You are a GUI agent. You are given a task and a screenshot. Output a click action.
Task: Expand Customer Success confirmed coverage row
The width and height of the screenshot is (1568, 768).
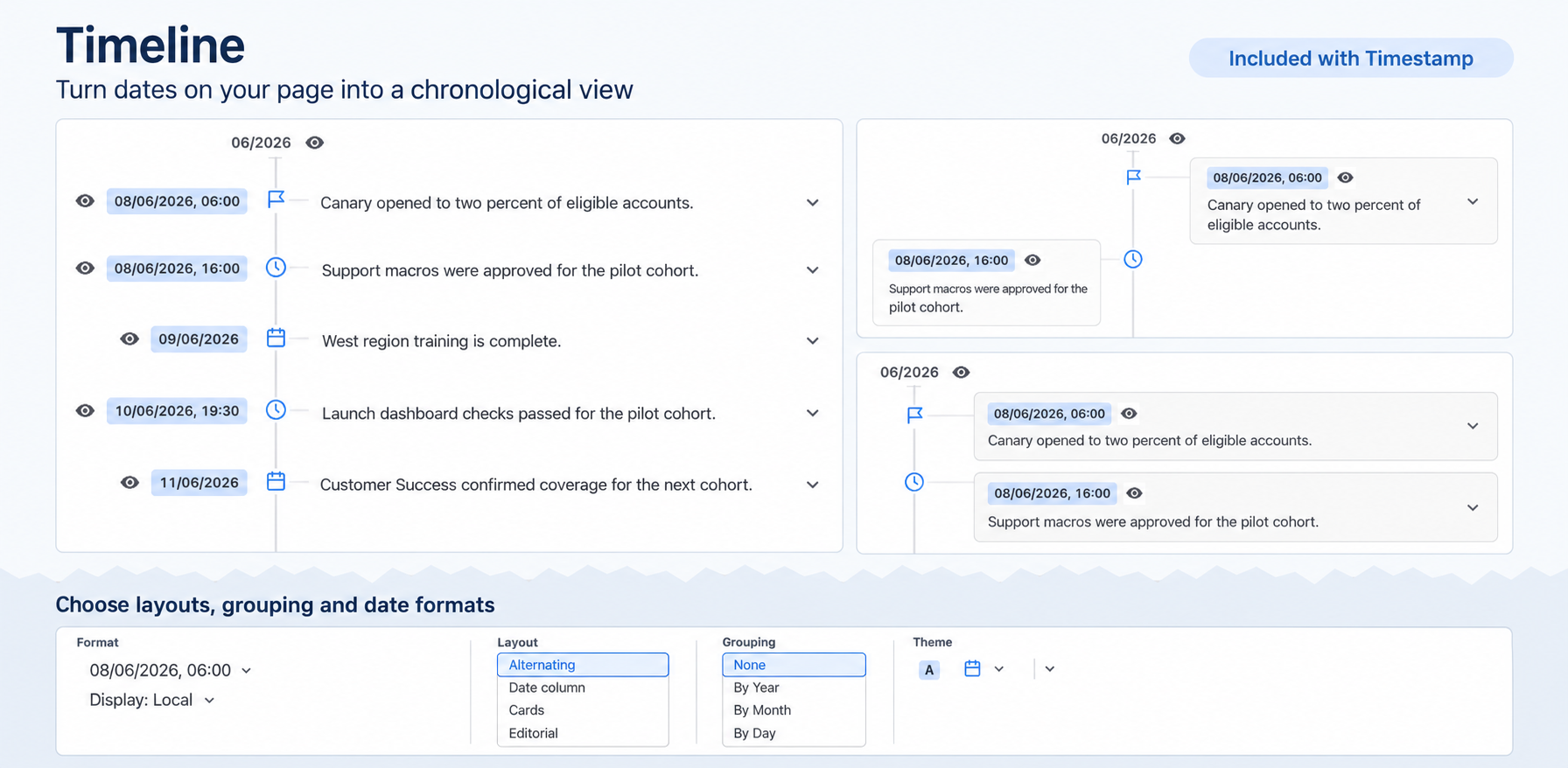[813, 485]
